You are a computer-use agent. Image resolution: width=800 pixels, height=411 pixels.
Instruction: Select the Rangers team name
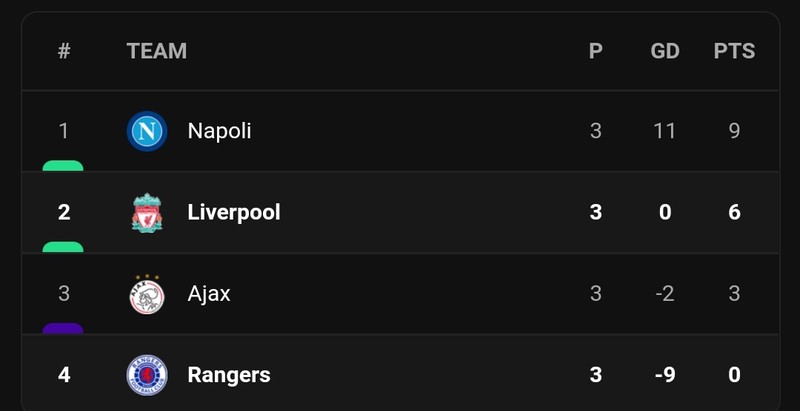click(x=229, y=375)
